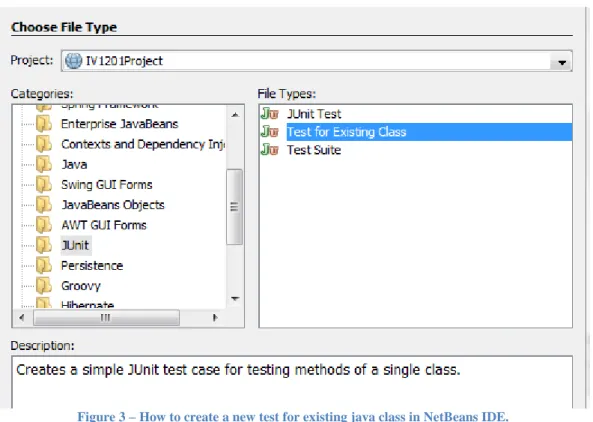Image resolution: width=593 pixels, height=422 pixels.
Task: Select the JUnit Test file type
Action: click(314, 113)
